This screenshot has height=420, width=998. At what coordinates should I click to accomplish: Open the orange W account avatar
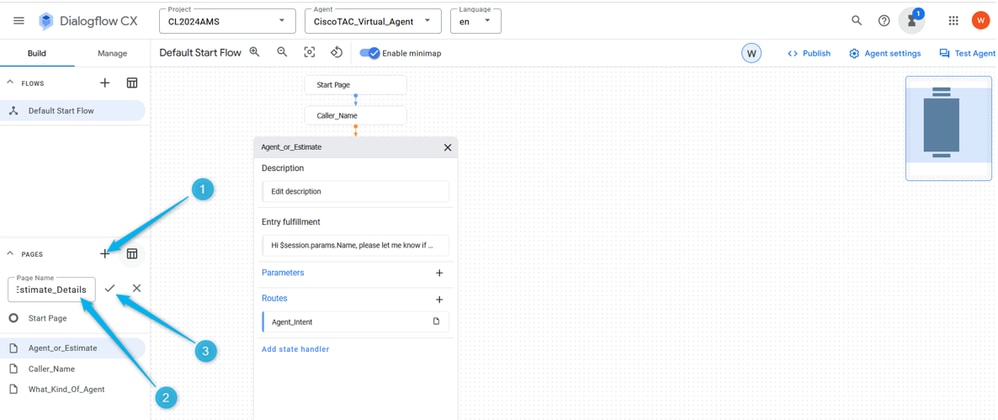(x=980, y=20)
